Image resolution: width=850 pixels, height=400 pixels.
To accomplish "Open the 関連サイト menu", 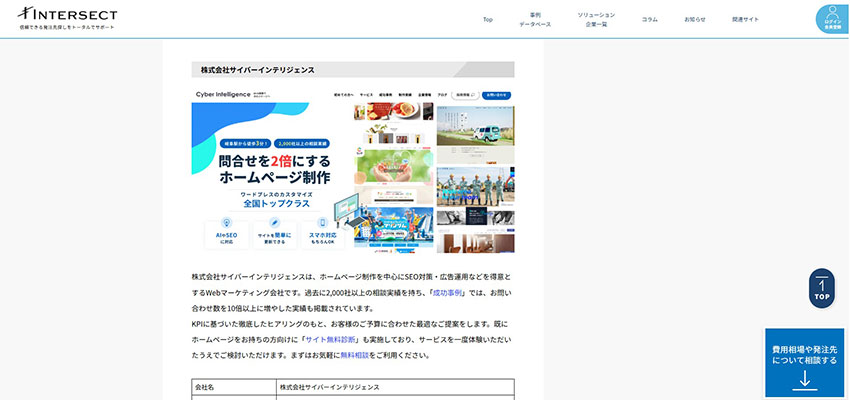I will pos(745,20).
